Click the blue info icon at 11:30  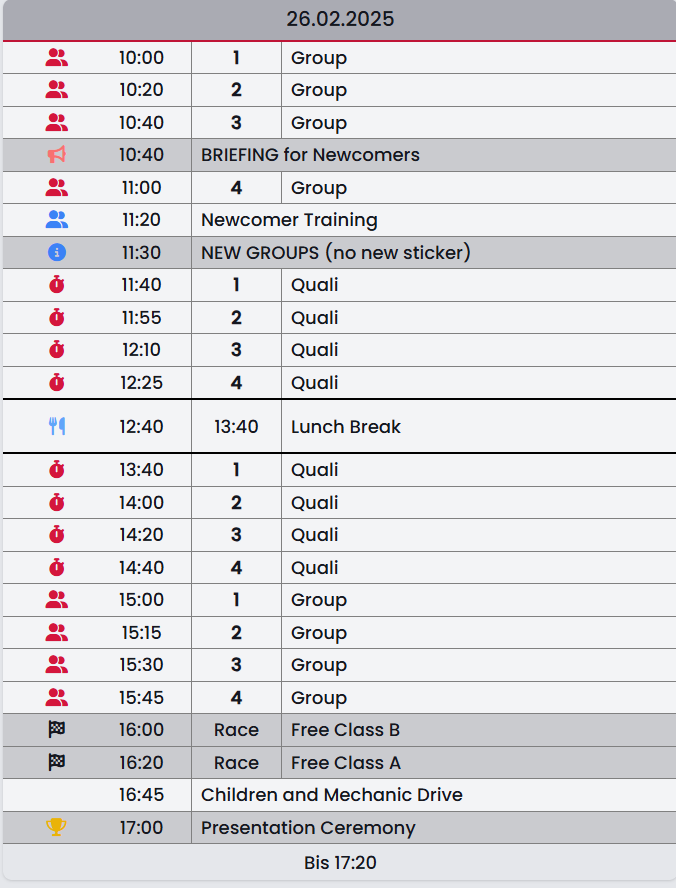click(57, 253)
